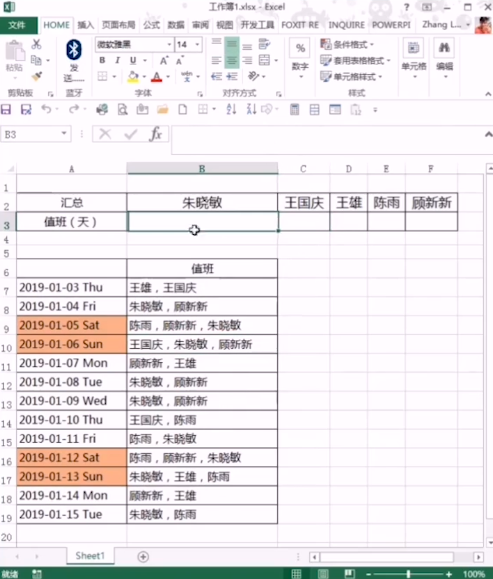493x579 pixels.
Task: Select the Format Painter brush
Action: pos(37,76)
